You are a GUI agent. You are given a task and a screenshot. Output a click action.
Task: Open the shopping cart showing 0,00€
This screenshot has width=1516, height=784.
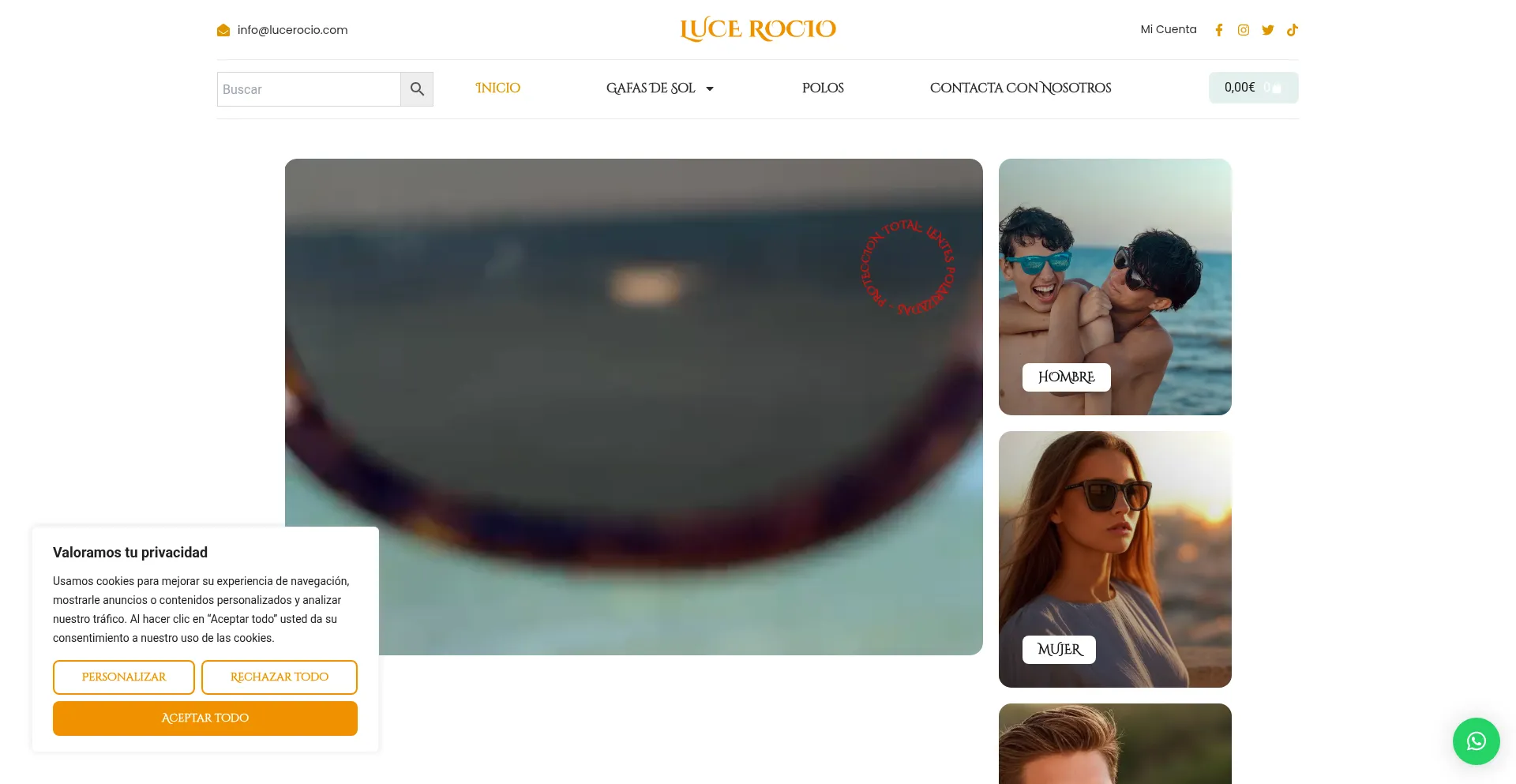pos(1253,88)
